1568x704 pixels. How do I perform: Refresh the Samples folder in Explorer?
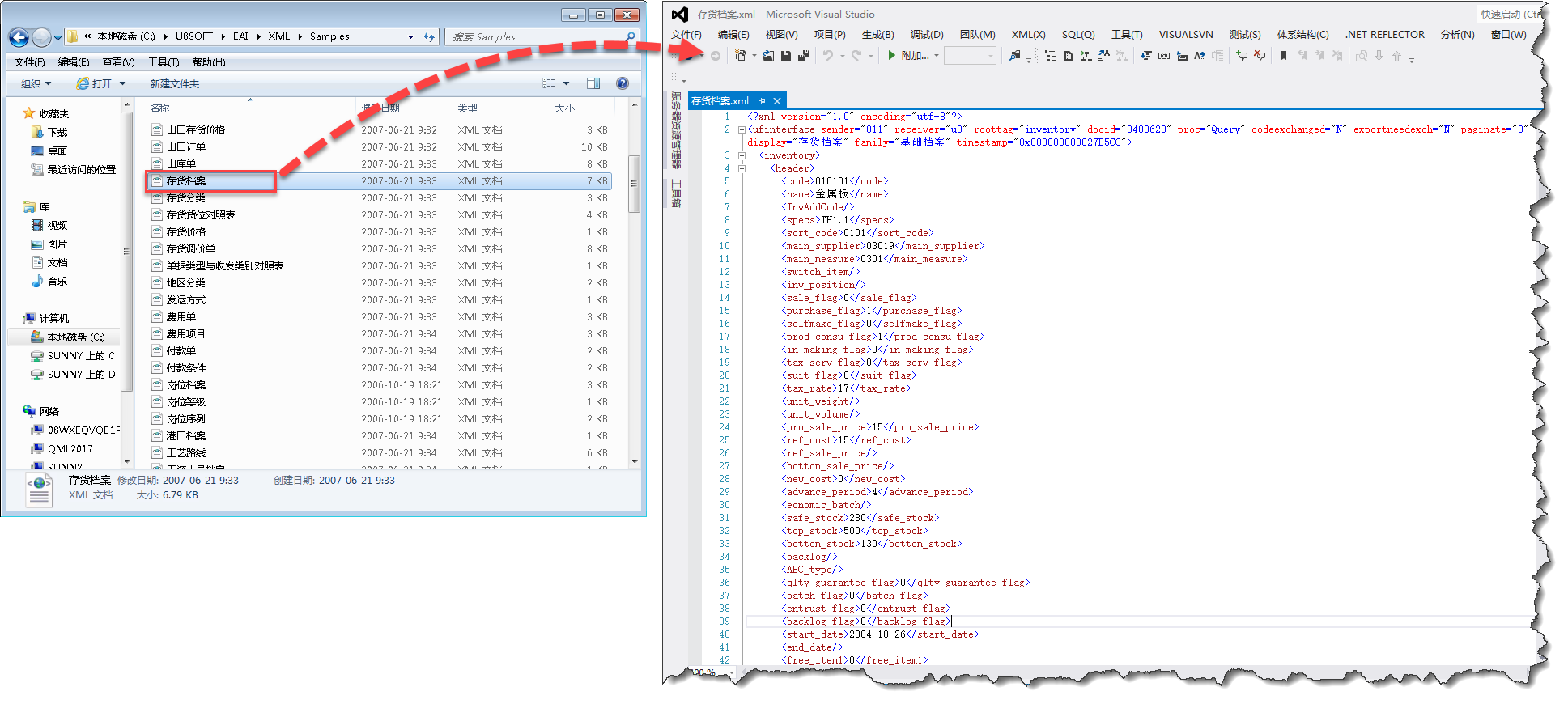click(429, 36)
